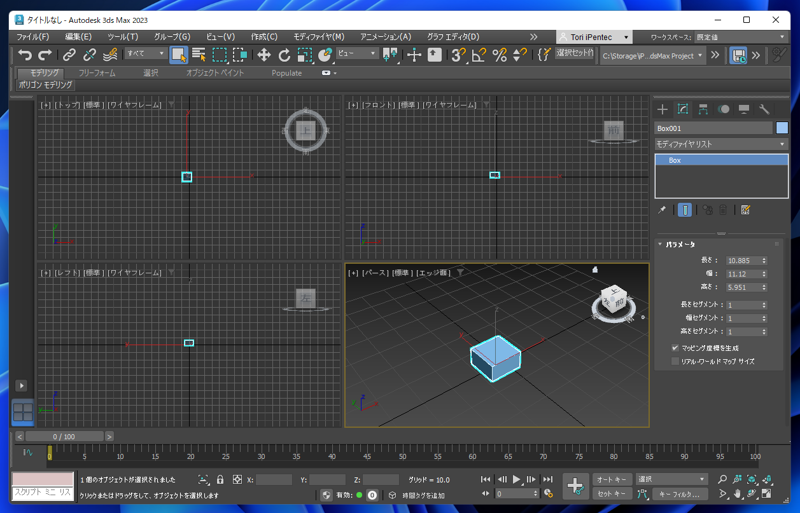Select the Box entry in modifier stack
Image resolution: width=800 pixels, height=513 pixels.
pos(721,160)
